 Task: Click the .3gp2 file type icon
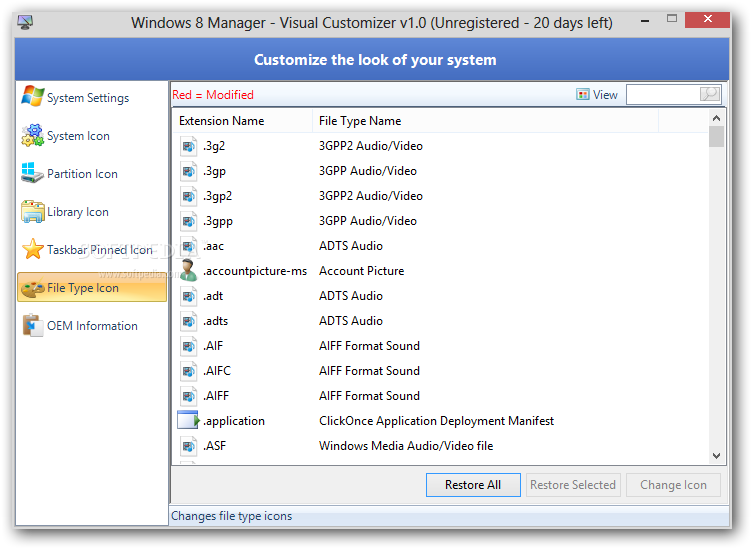tap(188, 196)
